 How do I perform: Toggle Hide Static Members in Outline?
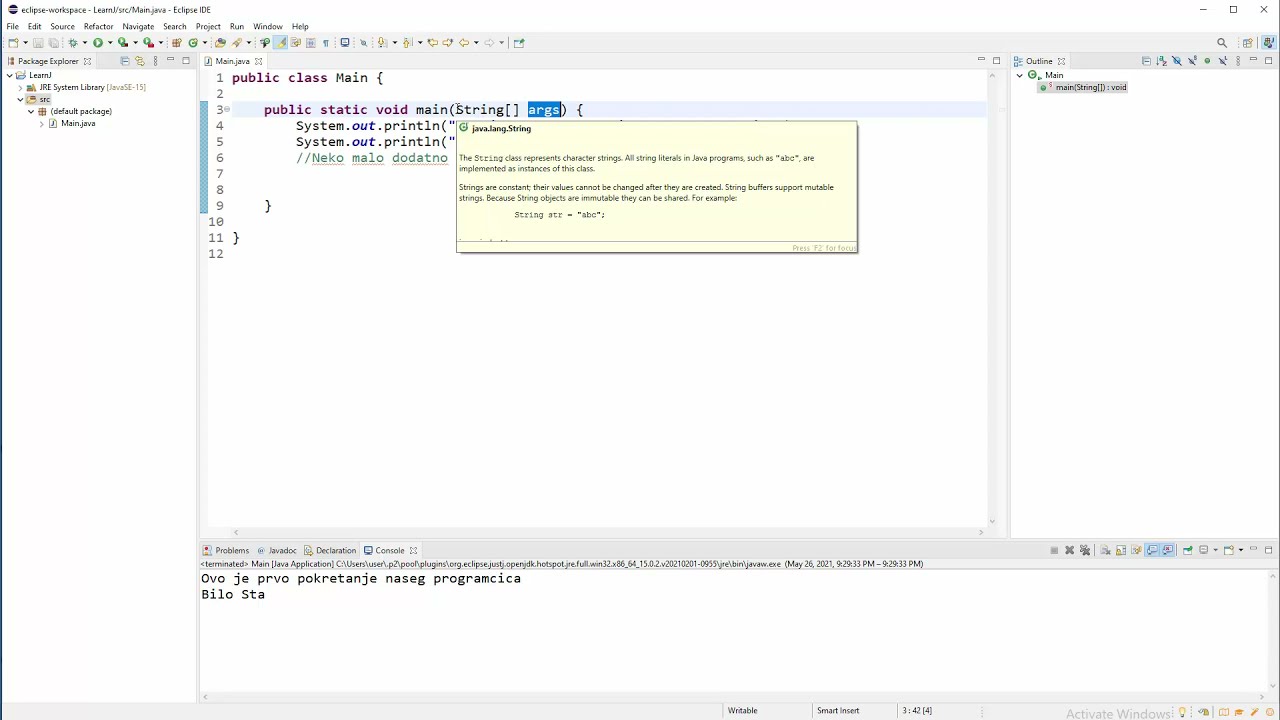[1193, 61]
